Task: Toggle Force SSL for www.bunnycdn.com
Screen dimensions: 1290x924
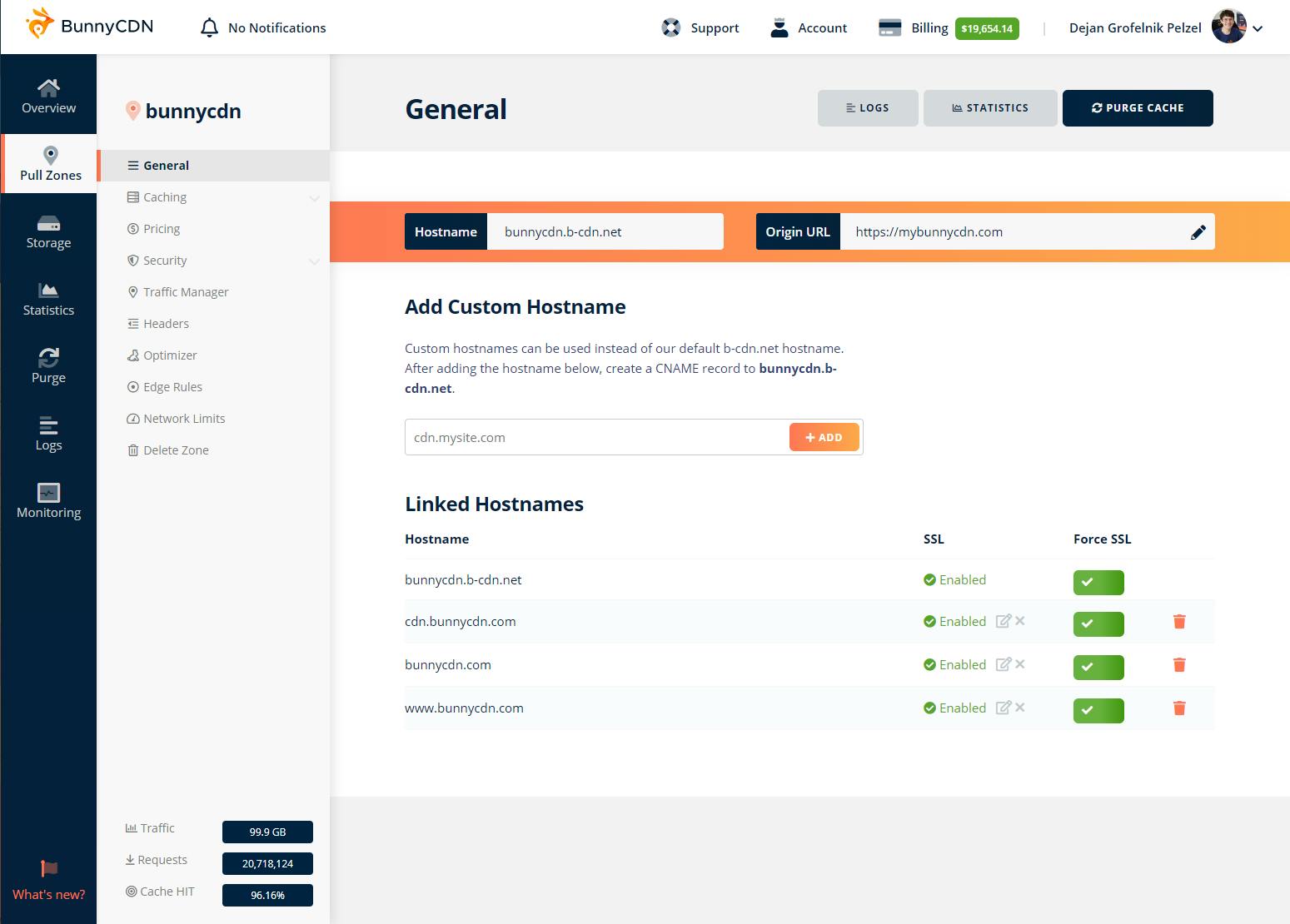Action: coord(1098,711)
